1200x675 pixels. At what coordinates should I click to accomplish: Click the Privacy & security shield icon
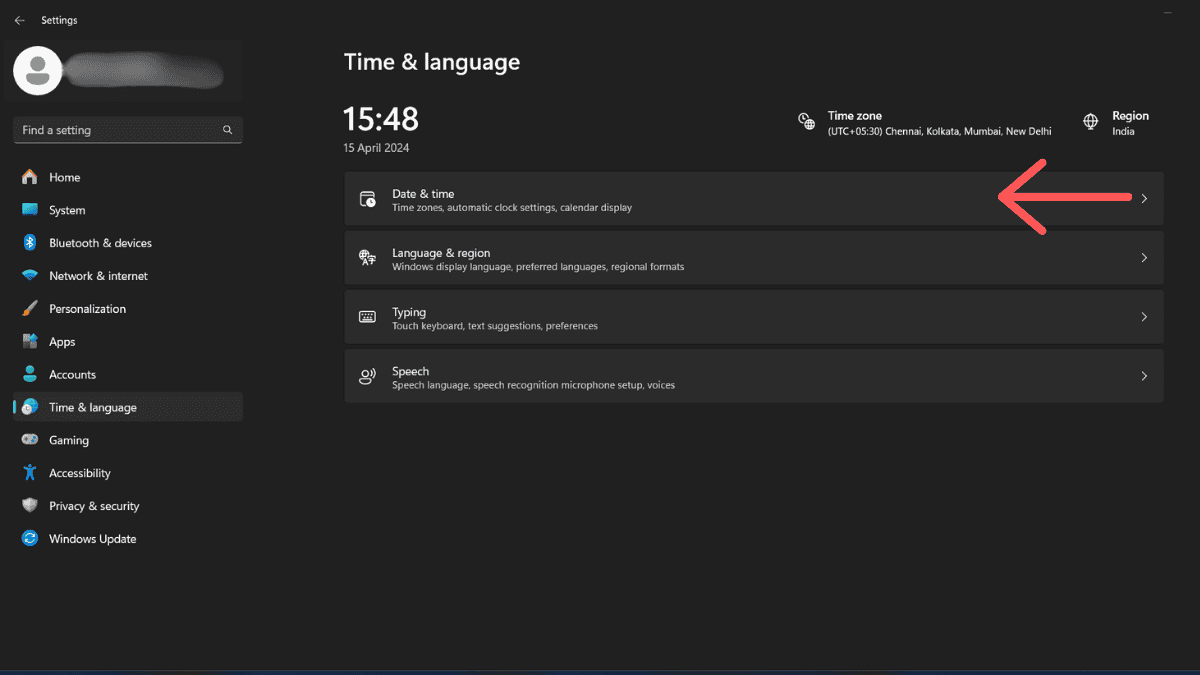tap(30, 506)
